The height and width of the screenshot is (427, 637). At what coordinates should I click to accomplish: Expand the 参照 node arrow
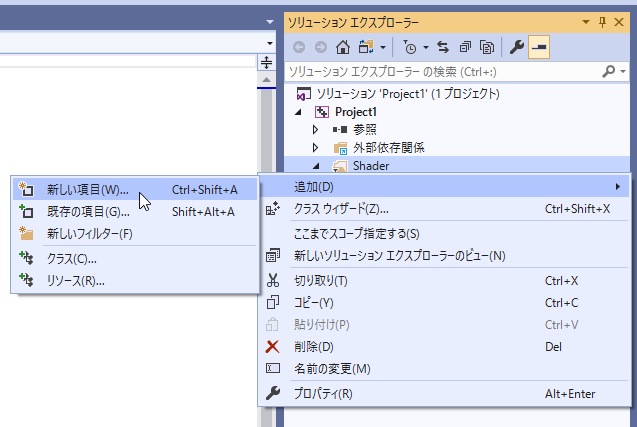coord(316,130)
